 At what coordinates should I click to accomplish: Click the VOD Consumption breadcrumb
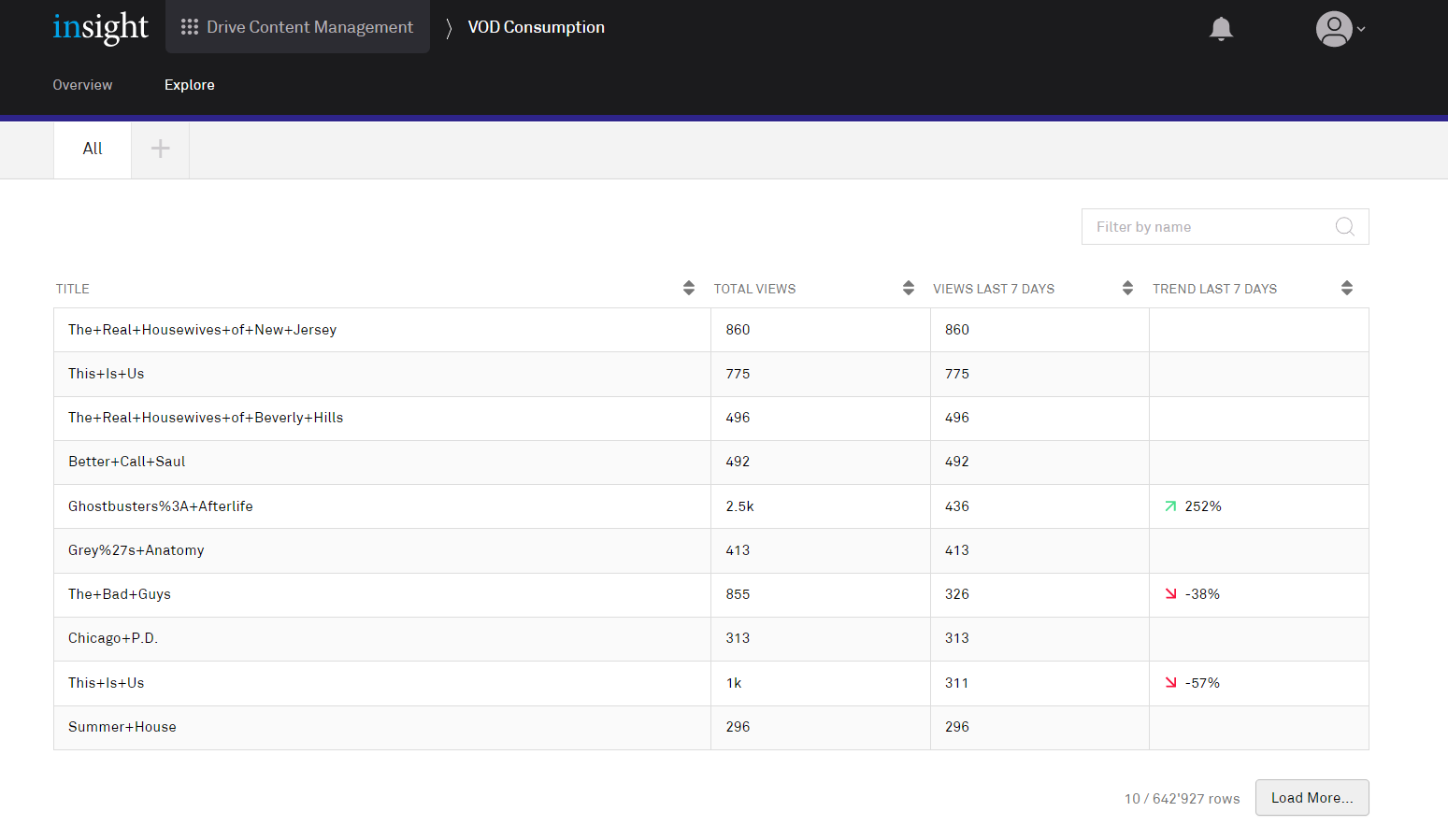[x=536, y=27]
